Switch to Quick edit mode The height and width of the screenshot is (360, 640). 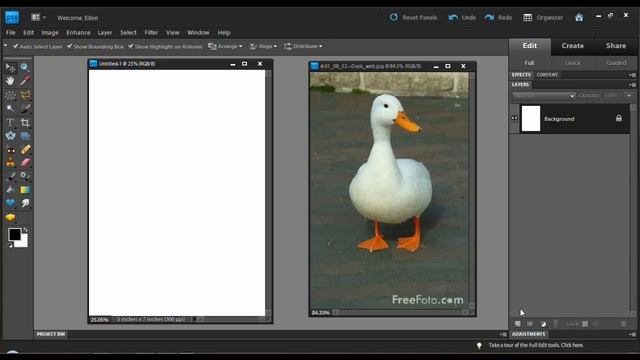coord(573,63)
